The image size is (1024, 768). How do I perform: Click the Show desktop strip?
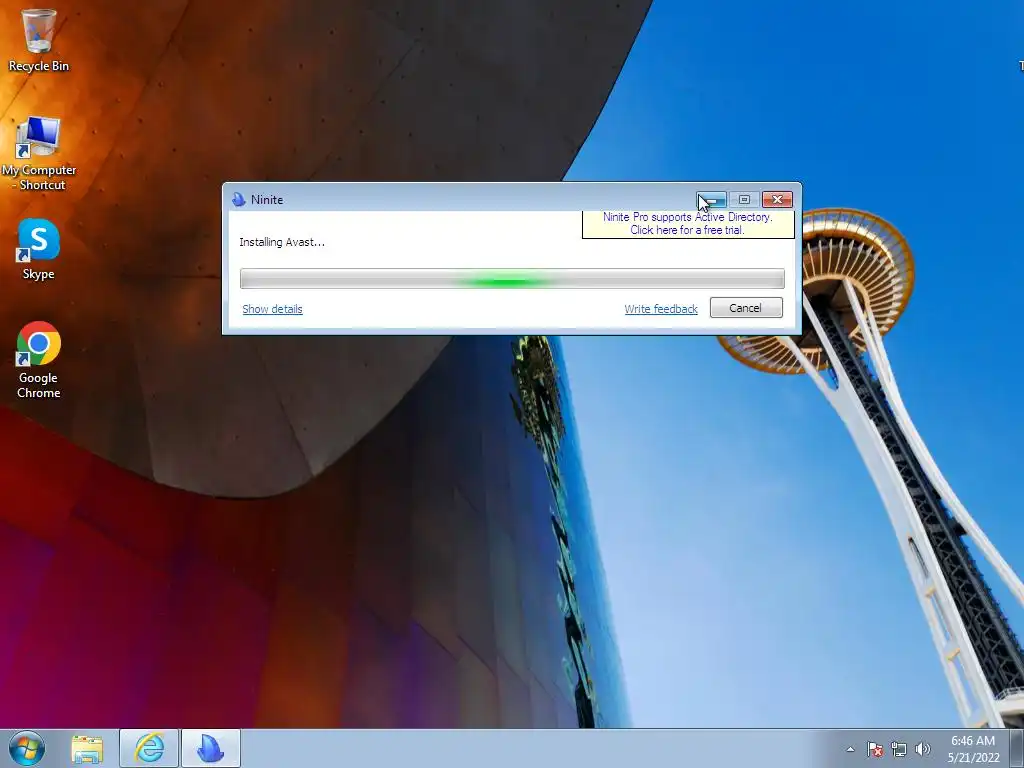[x=1017, y=749]
